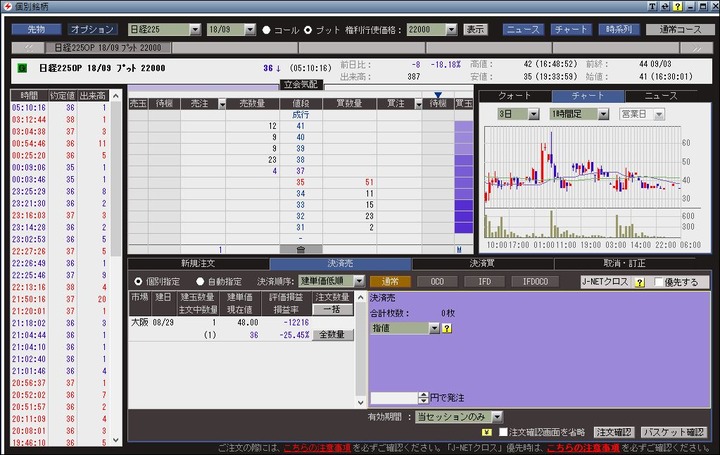
Task: Click the app icon in the title bar
Action: click(7, 6)
